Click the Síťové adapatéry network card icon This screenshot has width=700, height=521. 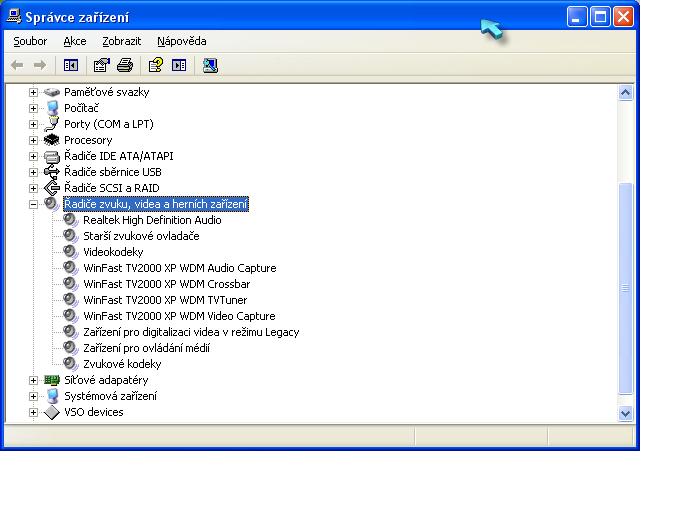click(52, 380)
